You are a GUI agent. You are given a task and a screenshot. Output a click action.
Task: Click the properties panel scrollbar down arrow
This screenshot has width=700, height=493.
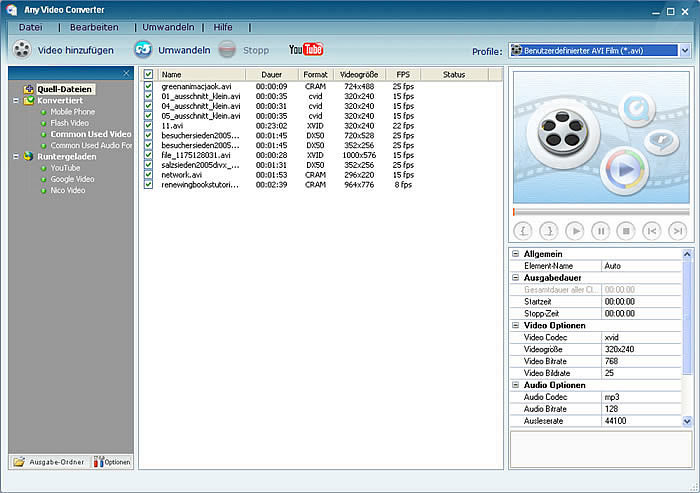tap(687, 421)
